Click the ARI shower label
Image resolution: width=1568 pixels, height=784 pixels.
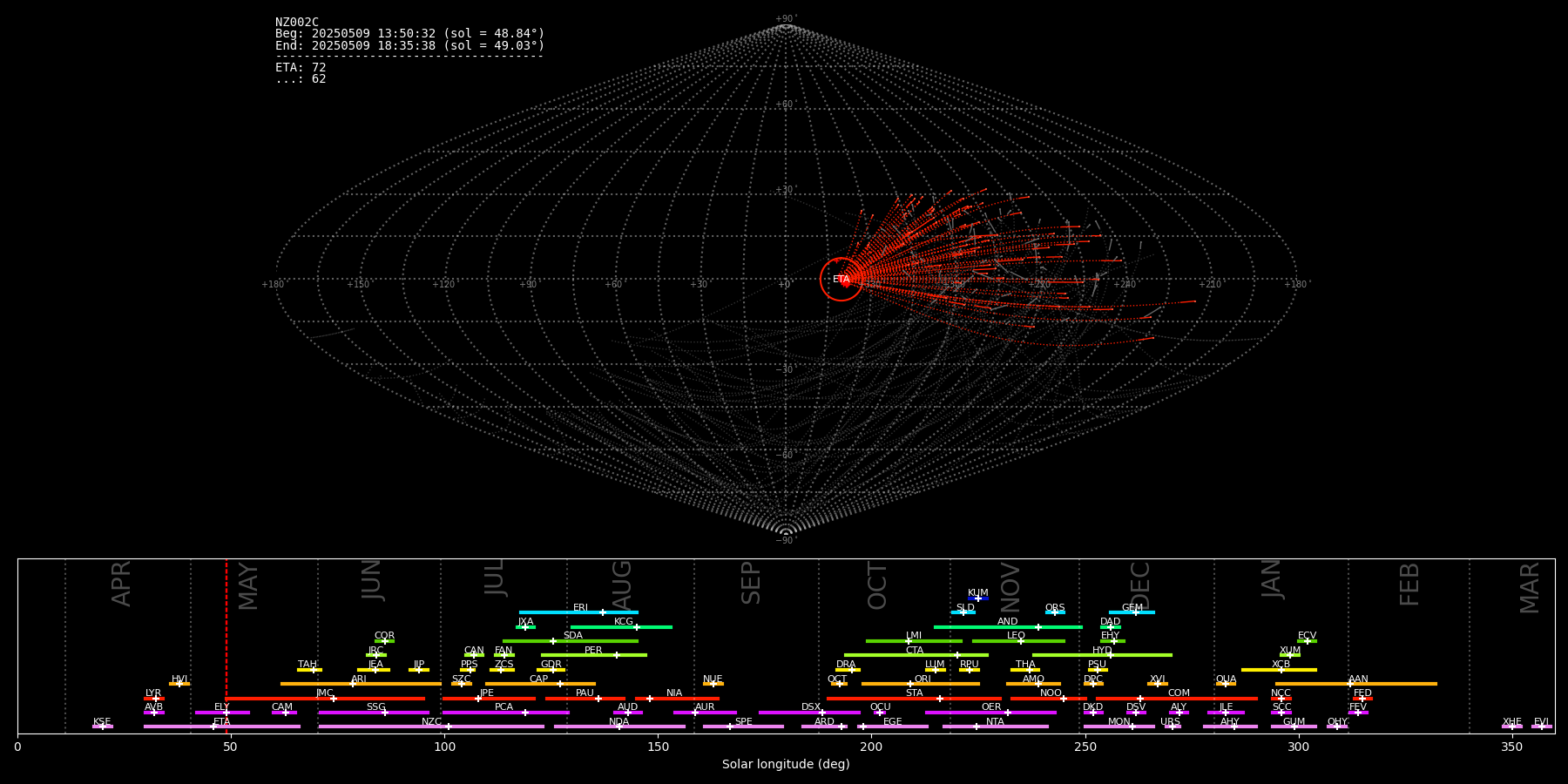359,679
